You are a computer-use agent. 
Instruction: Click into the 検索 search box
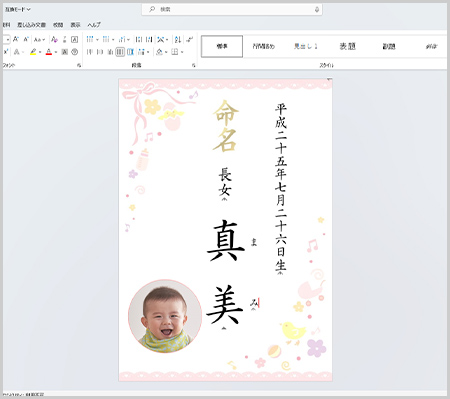coord(232,9)
